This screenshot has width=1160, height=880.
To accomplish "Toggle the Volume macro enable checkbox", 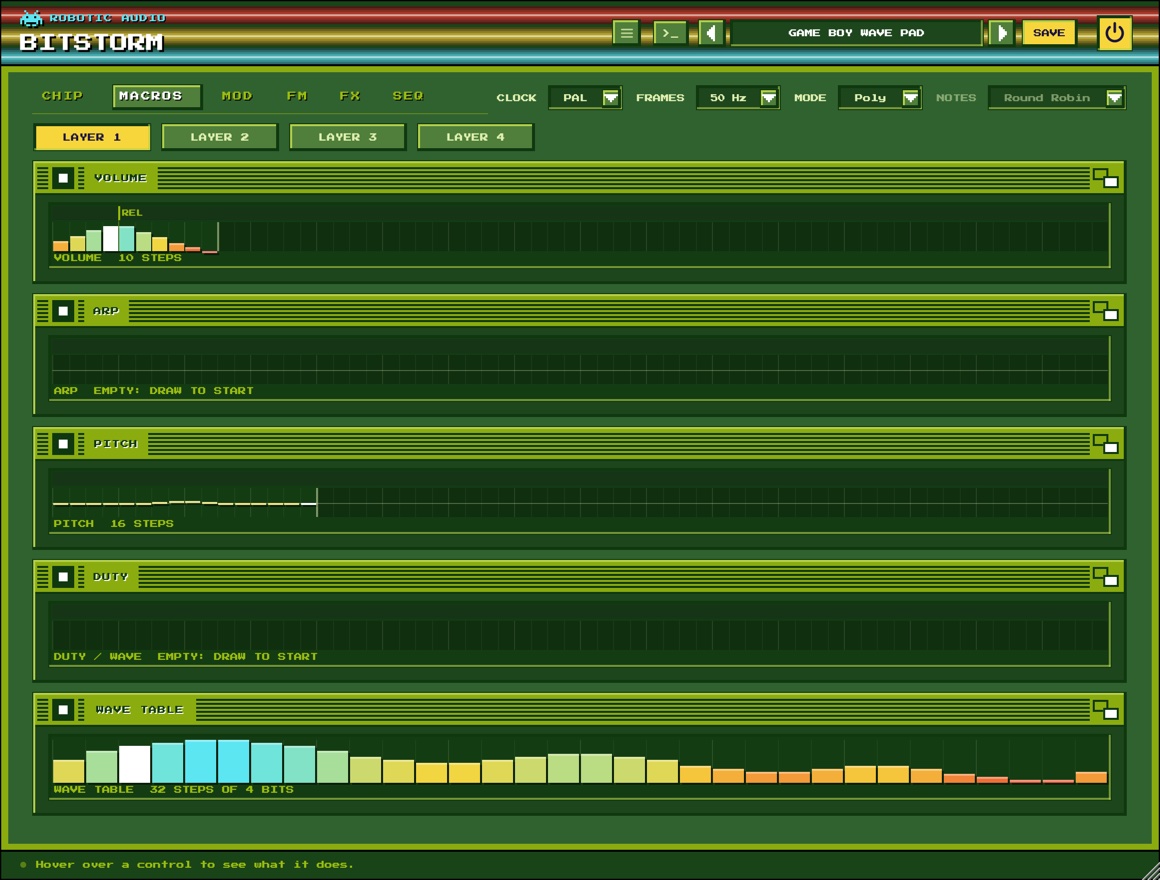I will pyautogui.click(x=63, y=178).
